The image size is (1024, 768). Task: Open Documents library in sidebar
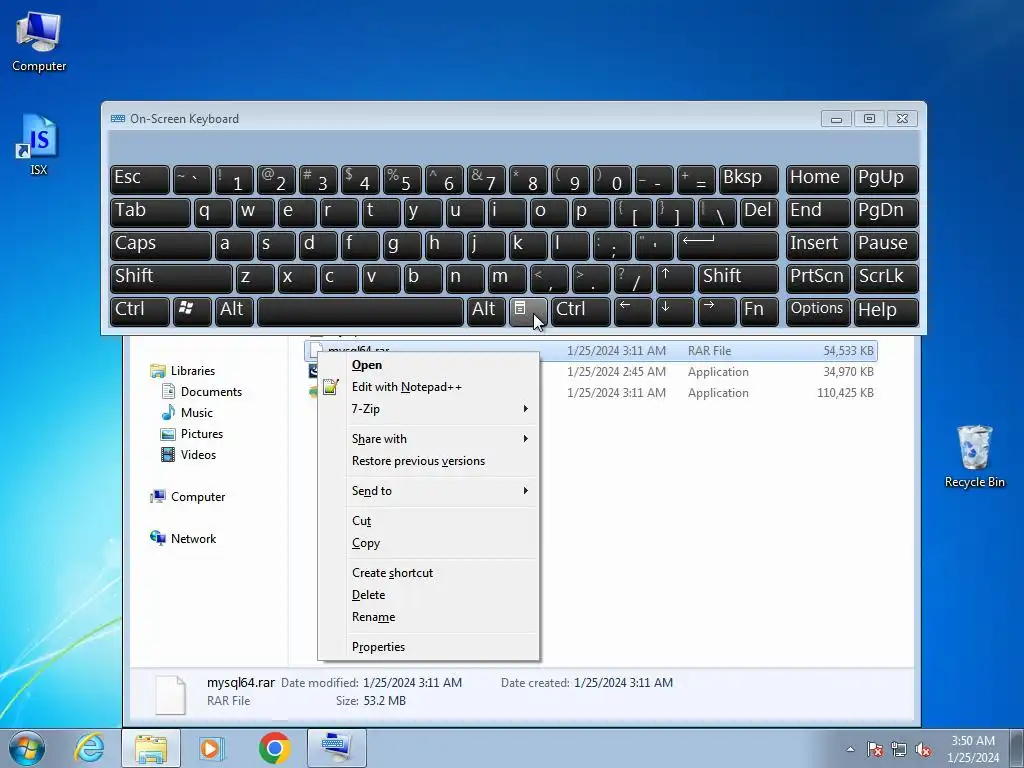point(202,392)
